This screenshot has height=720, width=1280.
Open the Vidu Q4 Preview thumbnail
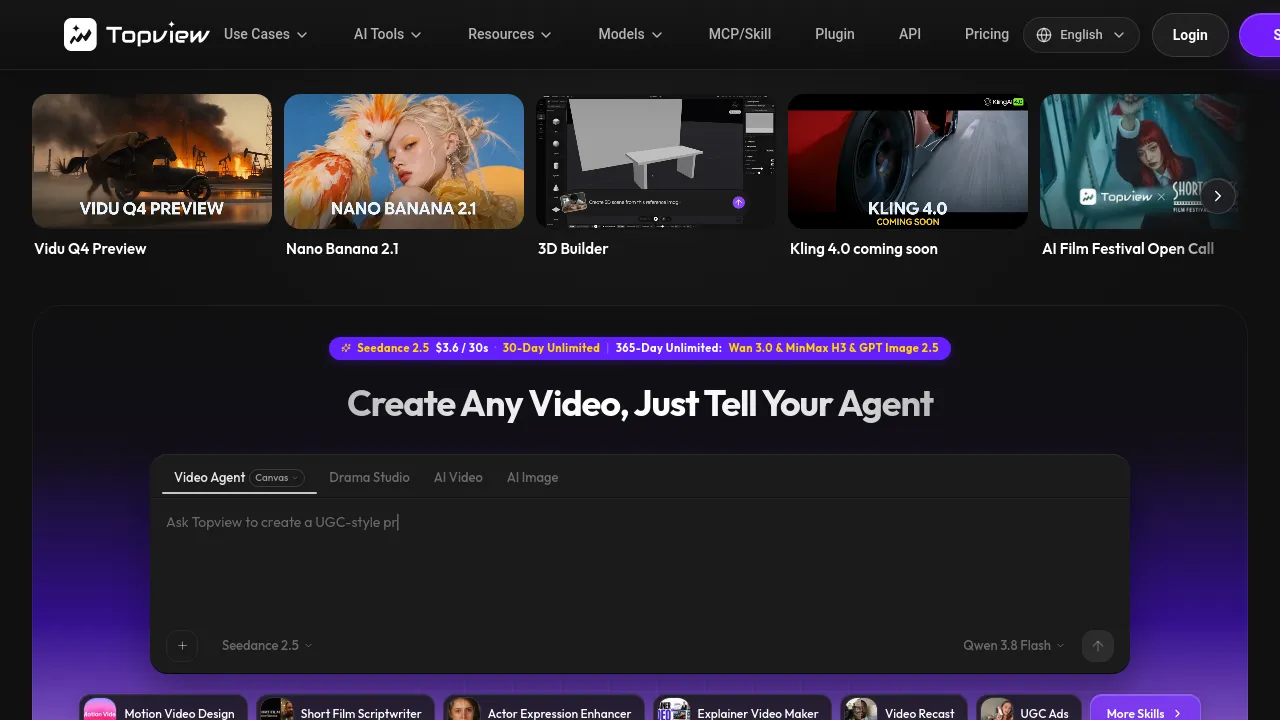[x=152, y=161]
